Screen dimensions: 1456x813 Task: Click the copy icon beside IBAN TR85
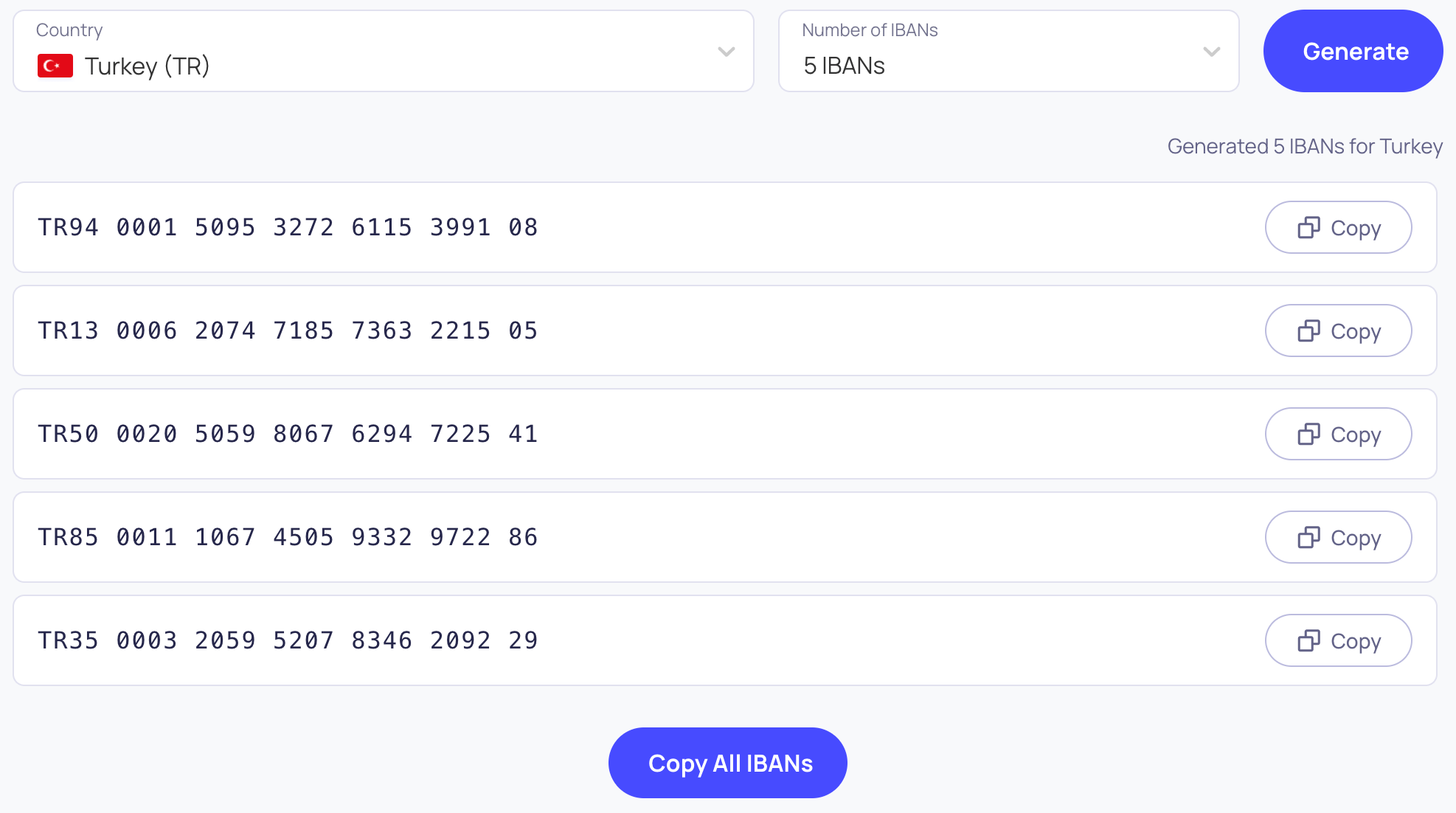1308,537
